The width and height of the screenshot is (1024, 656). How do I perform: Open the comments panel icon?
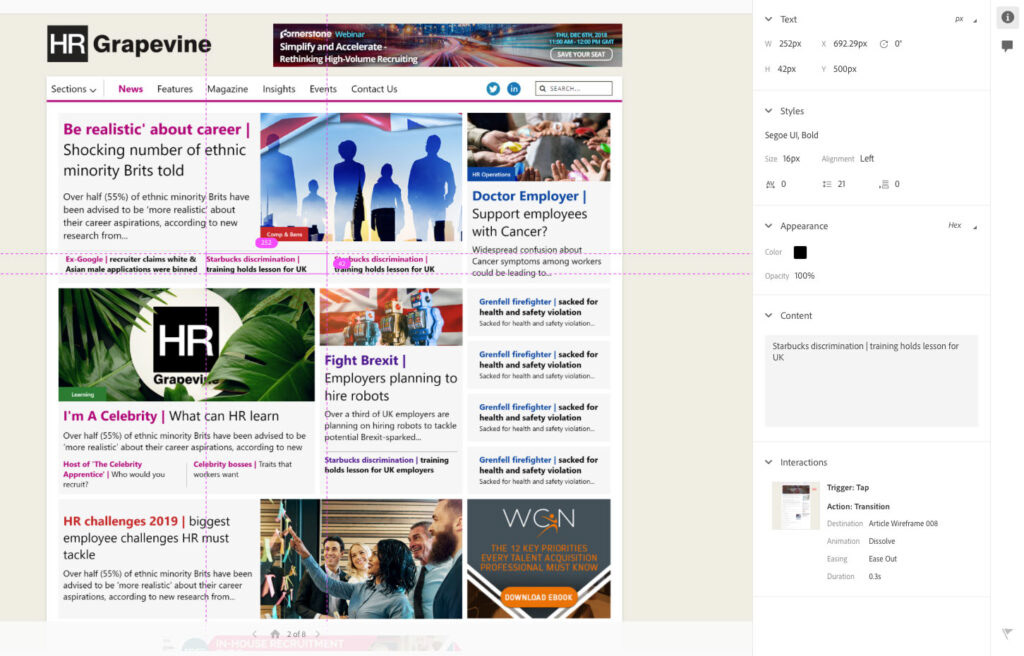point(1007,46)
